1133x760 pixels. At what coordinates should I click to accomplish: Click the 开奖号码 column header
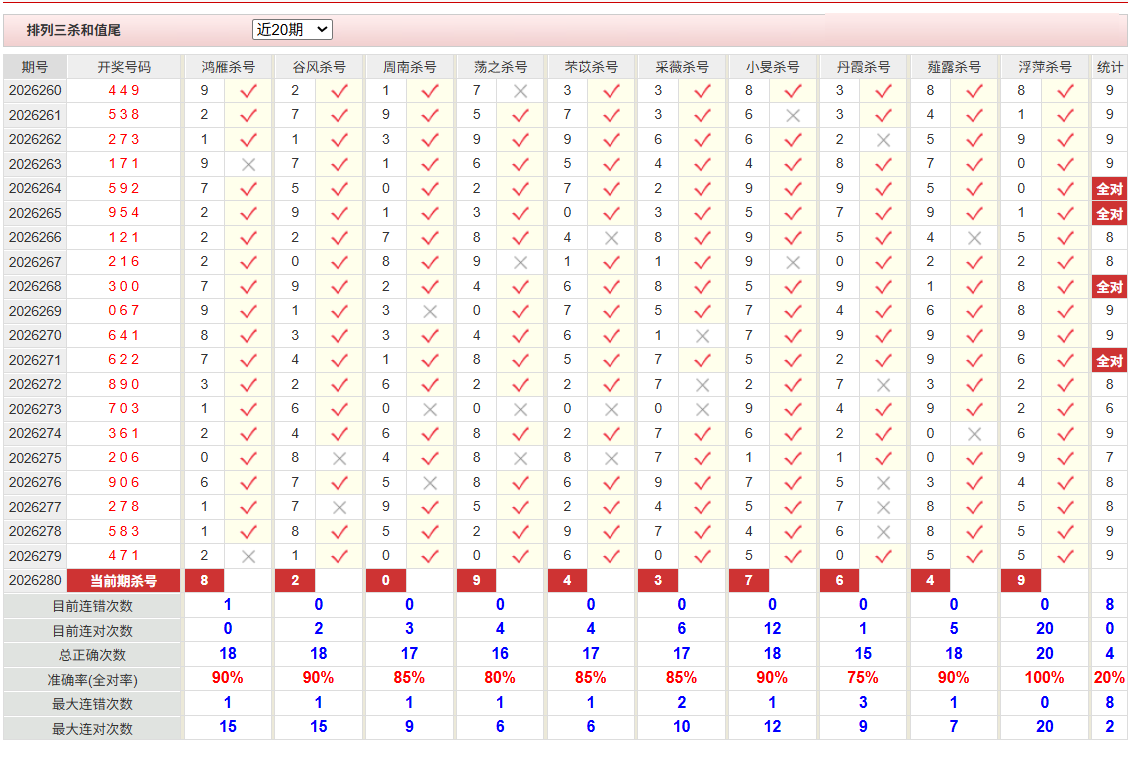tap(124, 67)
